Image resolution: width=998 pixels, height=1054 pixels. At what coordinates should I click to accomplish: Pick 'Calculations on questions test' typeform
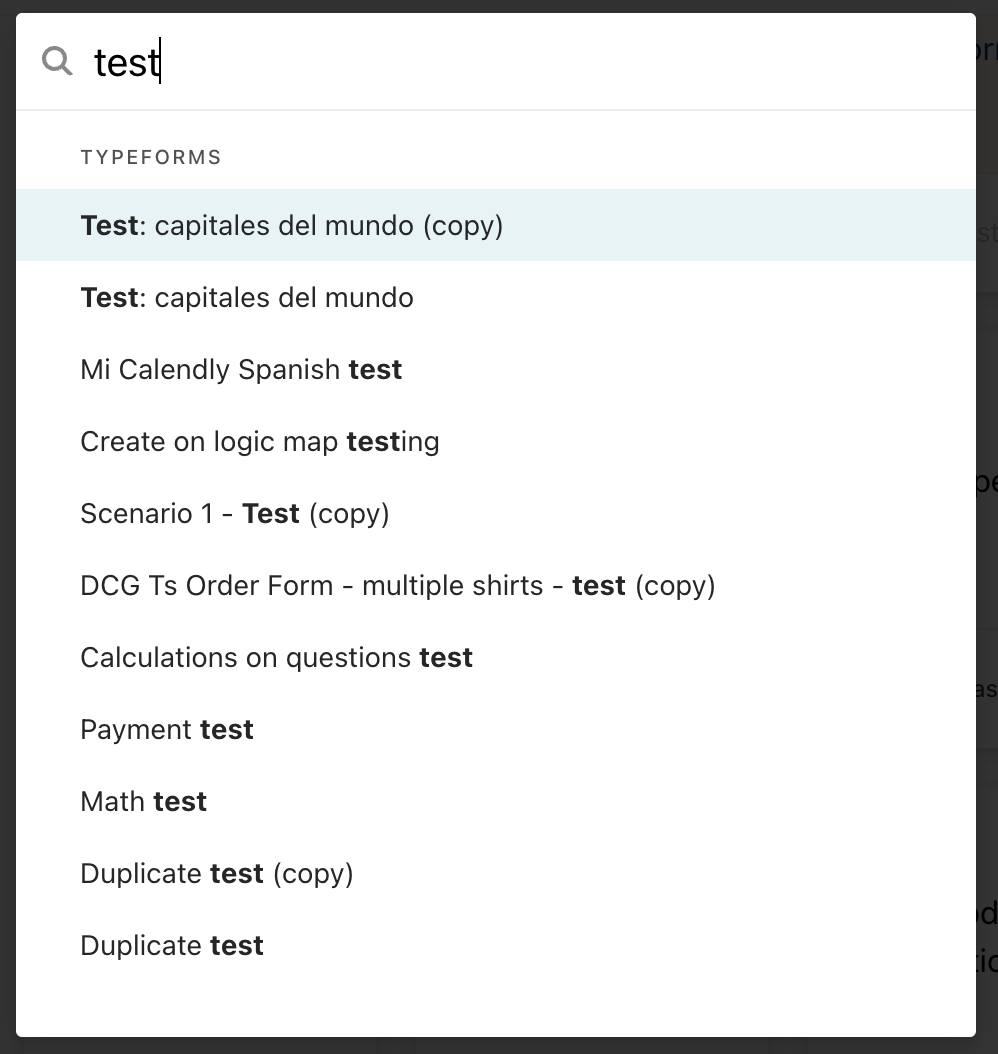(x=496, y=657)
